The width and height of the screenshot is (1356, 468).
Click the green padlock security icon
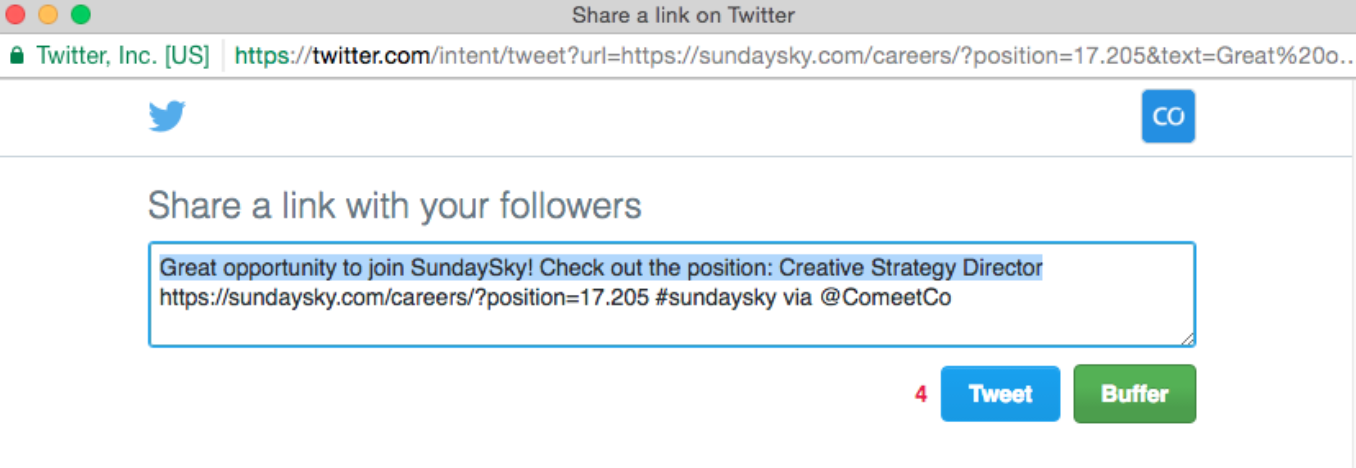coord(16,55)
